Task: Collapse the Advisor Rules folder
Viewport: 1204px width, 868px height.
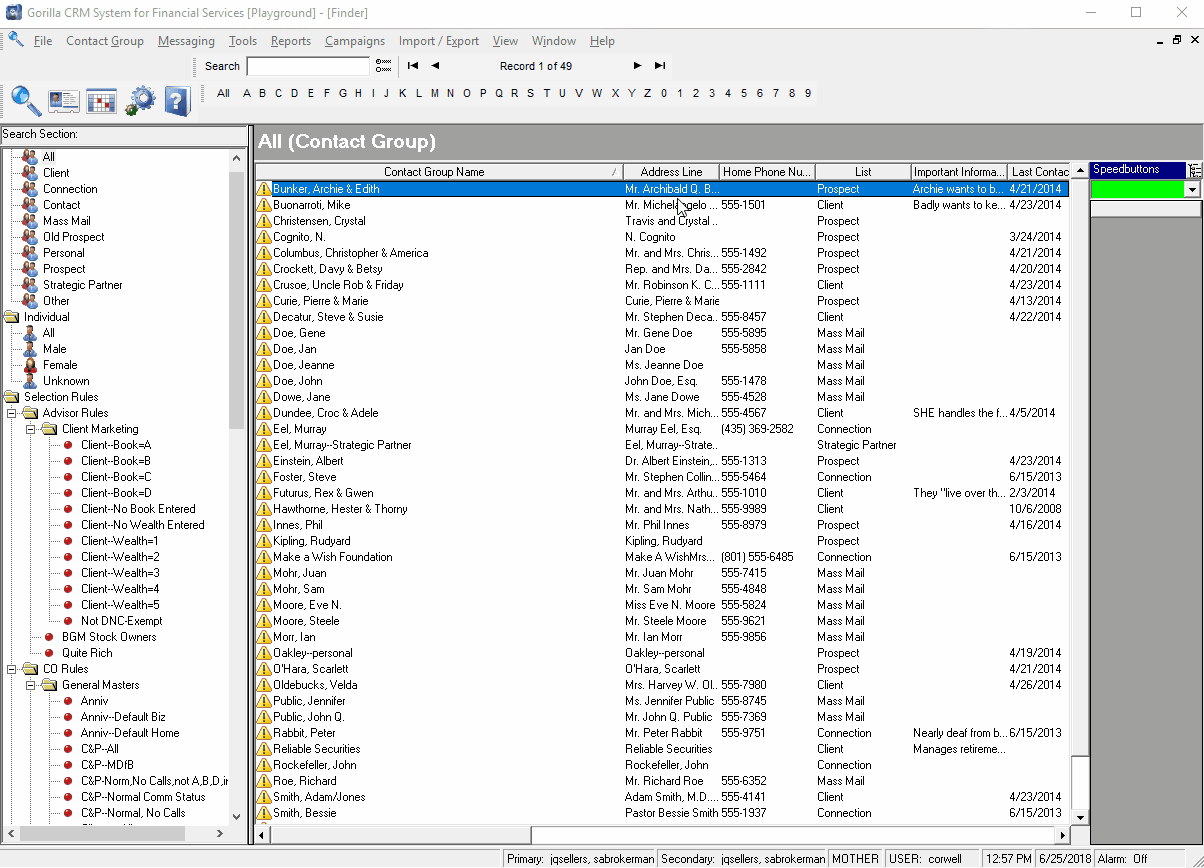Action: tap(12, 413)
